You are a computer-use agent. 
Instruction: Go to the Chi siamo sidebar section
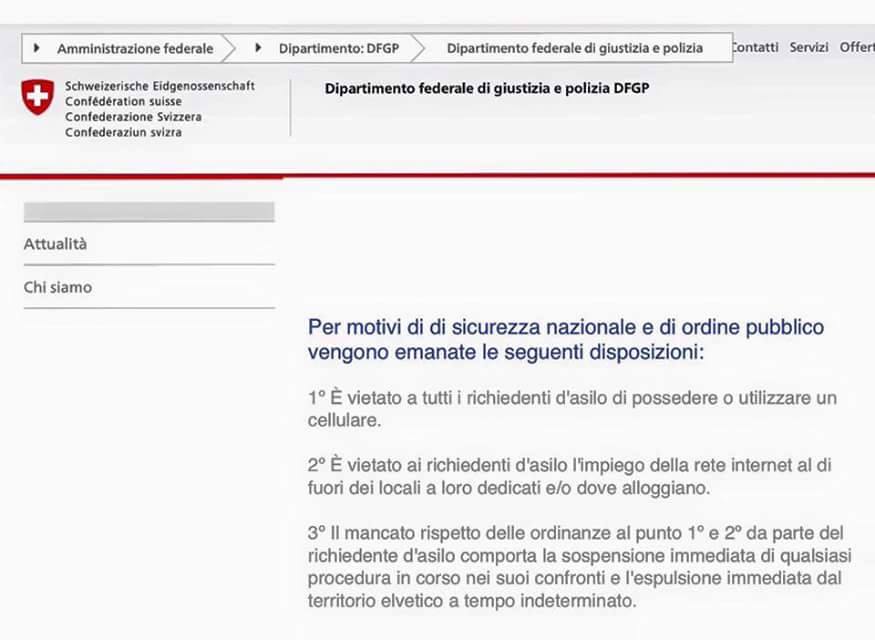coord(57,287)
